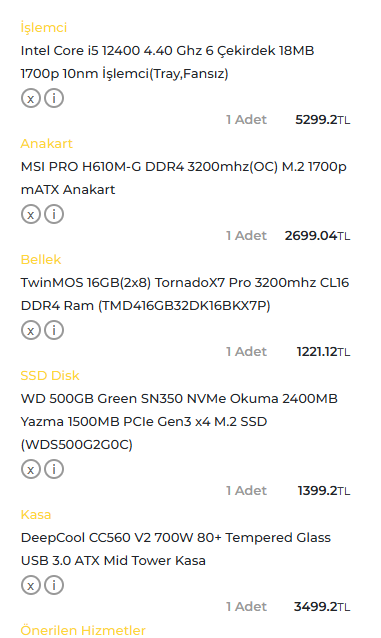The width and height of the screenshot is (381, 638).
Task: Remove the WD 500GB Green SSD
Action: point(31,469)
